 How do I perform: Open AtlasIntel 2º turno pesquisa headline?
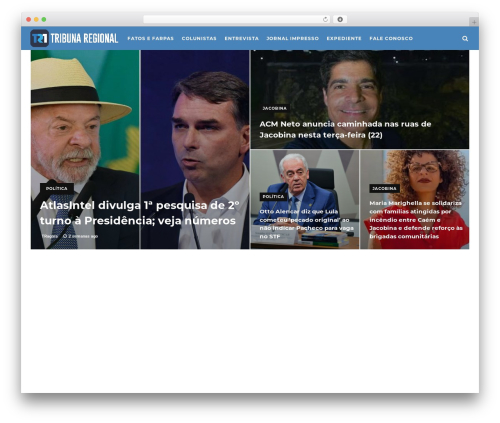click(x=139, y=213)
